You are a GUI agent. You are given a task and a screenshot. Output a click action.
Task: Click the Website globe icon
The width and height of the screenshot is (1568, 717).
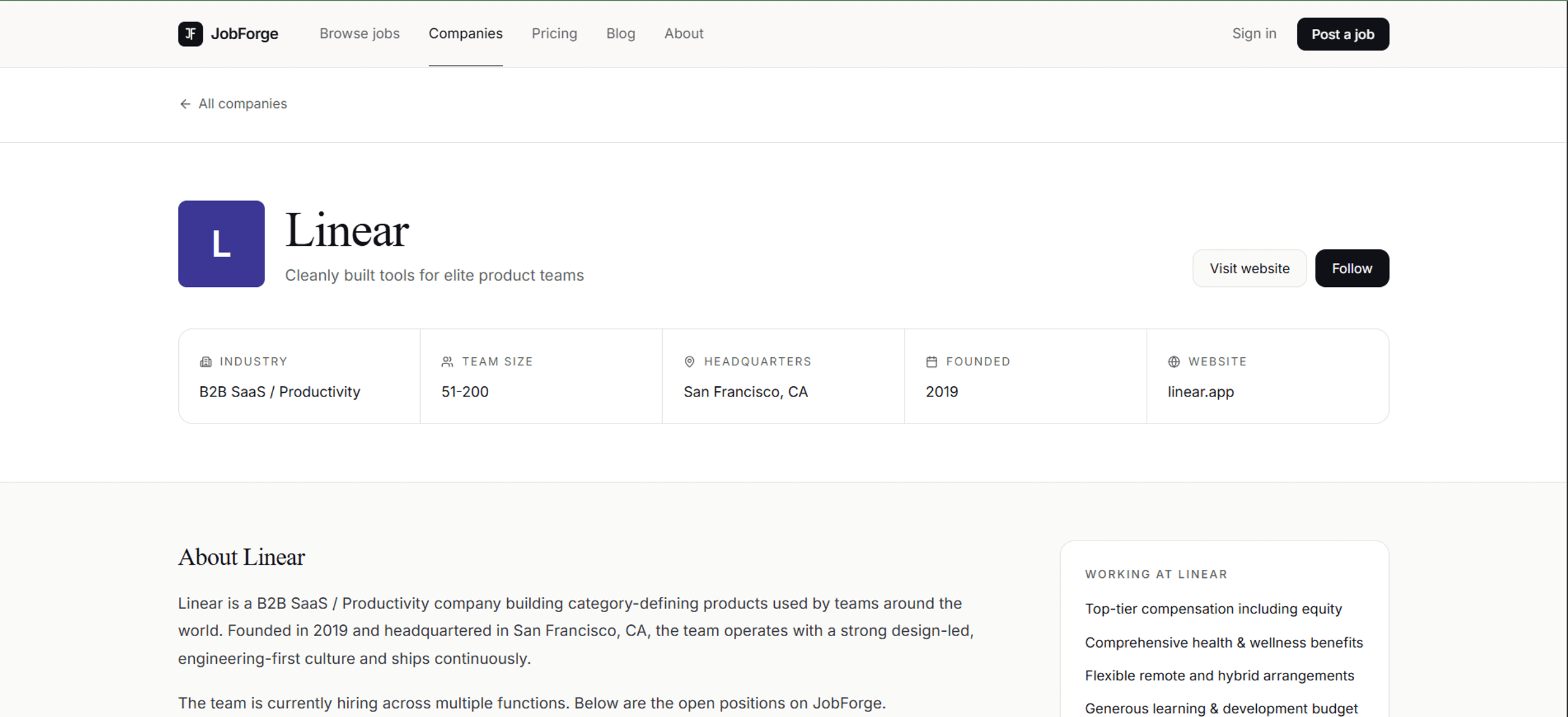(1174, 362)
